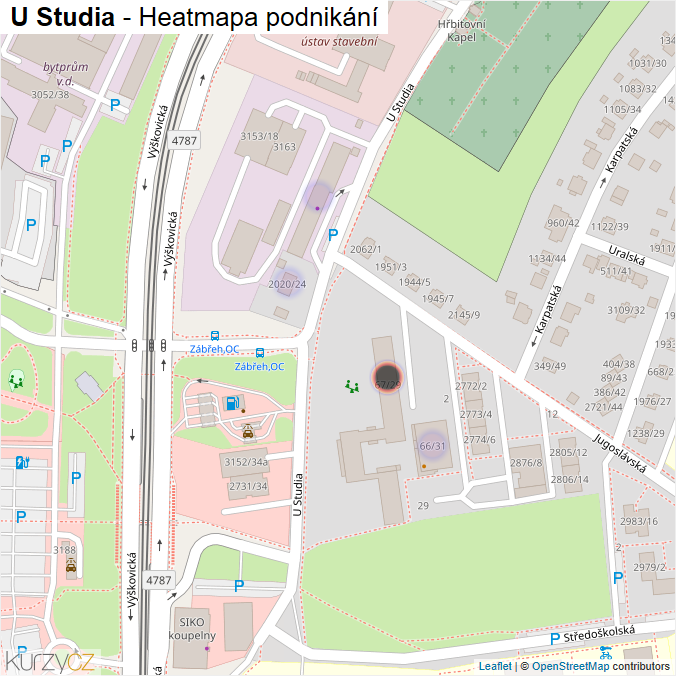
Task: Click the house number '3152/34a' label
Action: coord(246,462)
